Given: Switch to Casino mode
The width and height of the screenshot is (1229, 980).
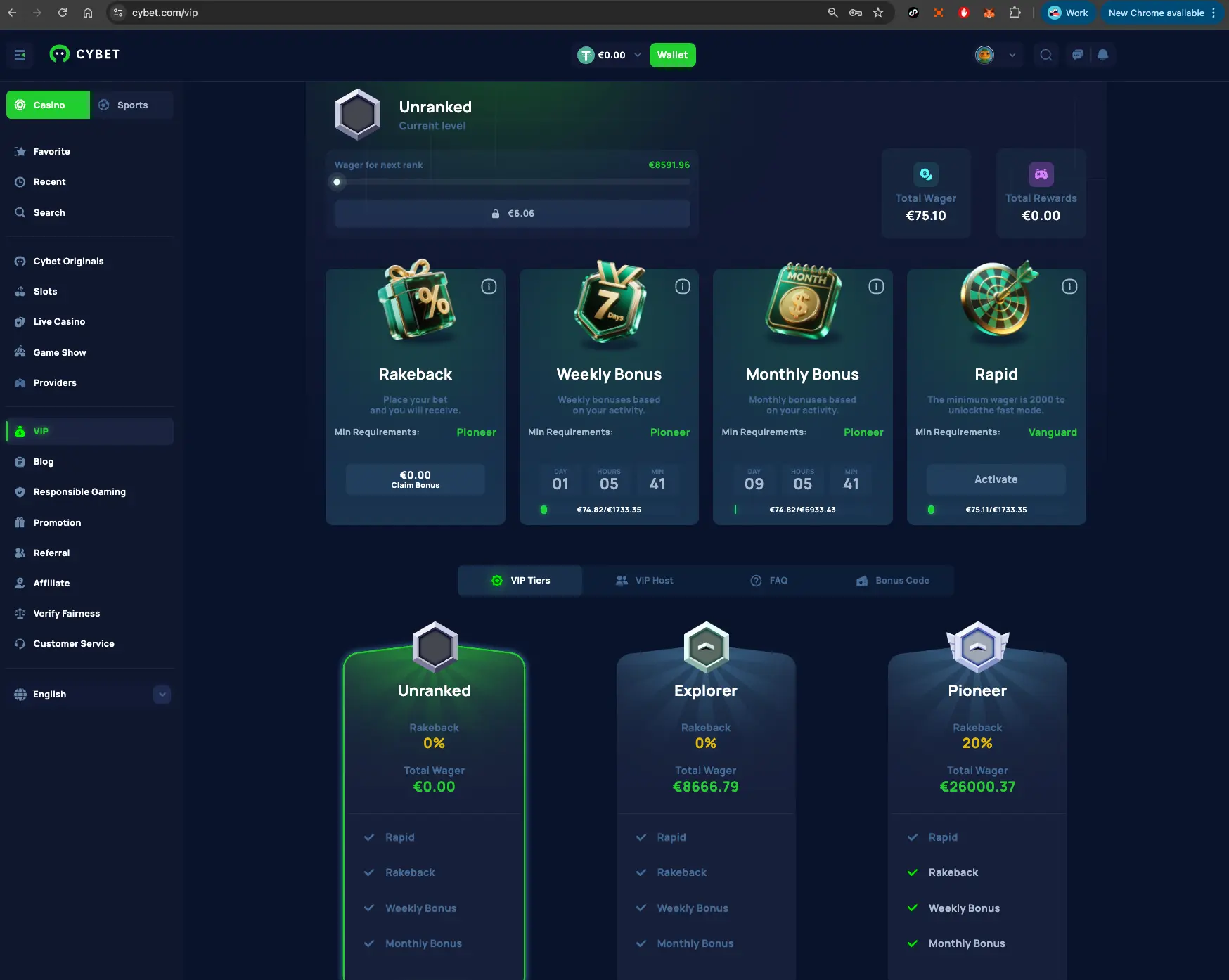Looking at the screenshot, I should 49,105.
